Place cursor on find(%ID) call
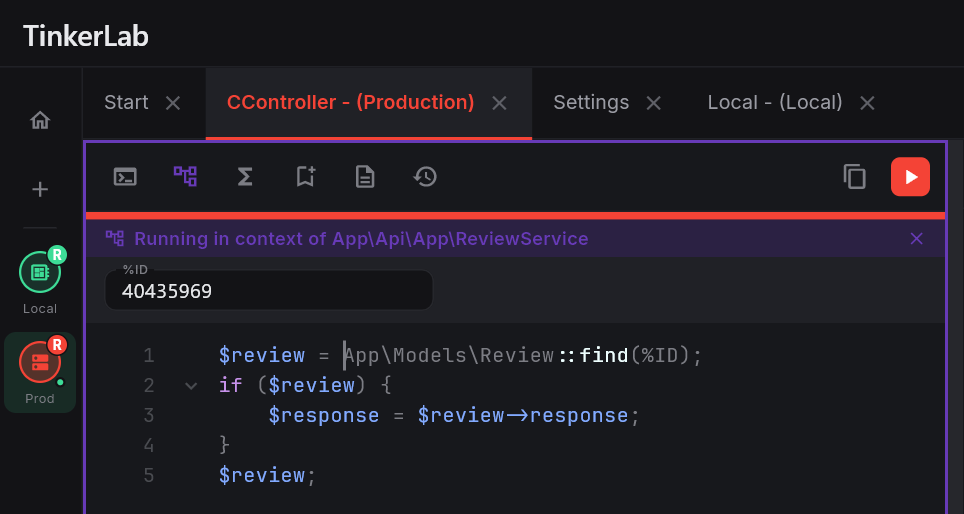This screenshot has height=514, width=964. 634,355
